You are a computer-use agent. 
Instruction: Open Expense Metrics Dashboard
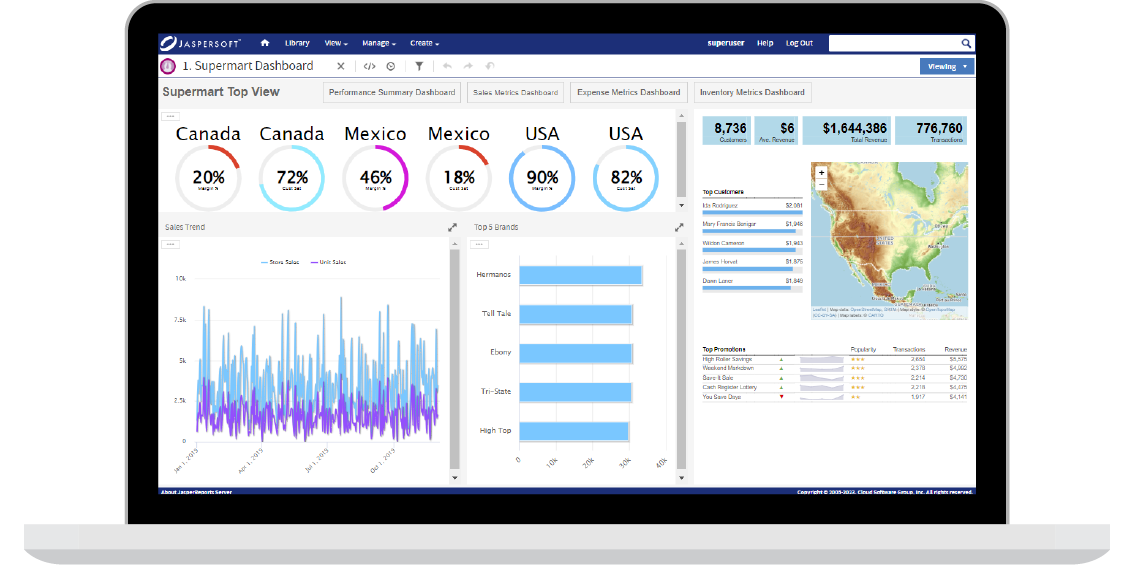(629, 93)
